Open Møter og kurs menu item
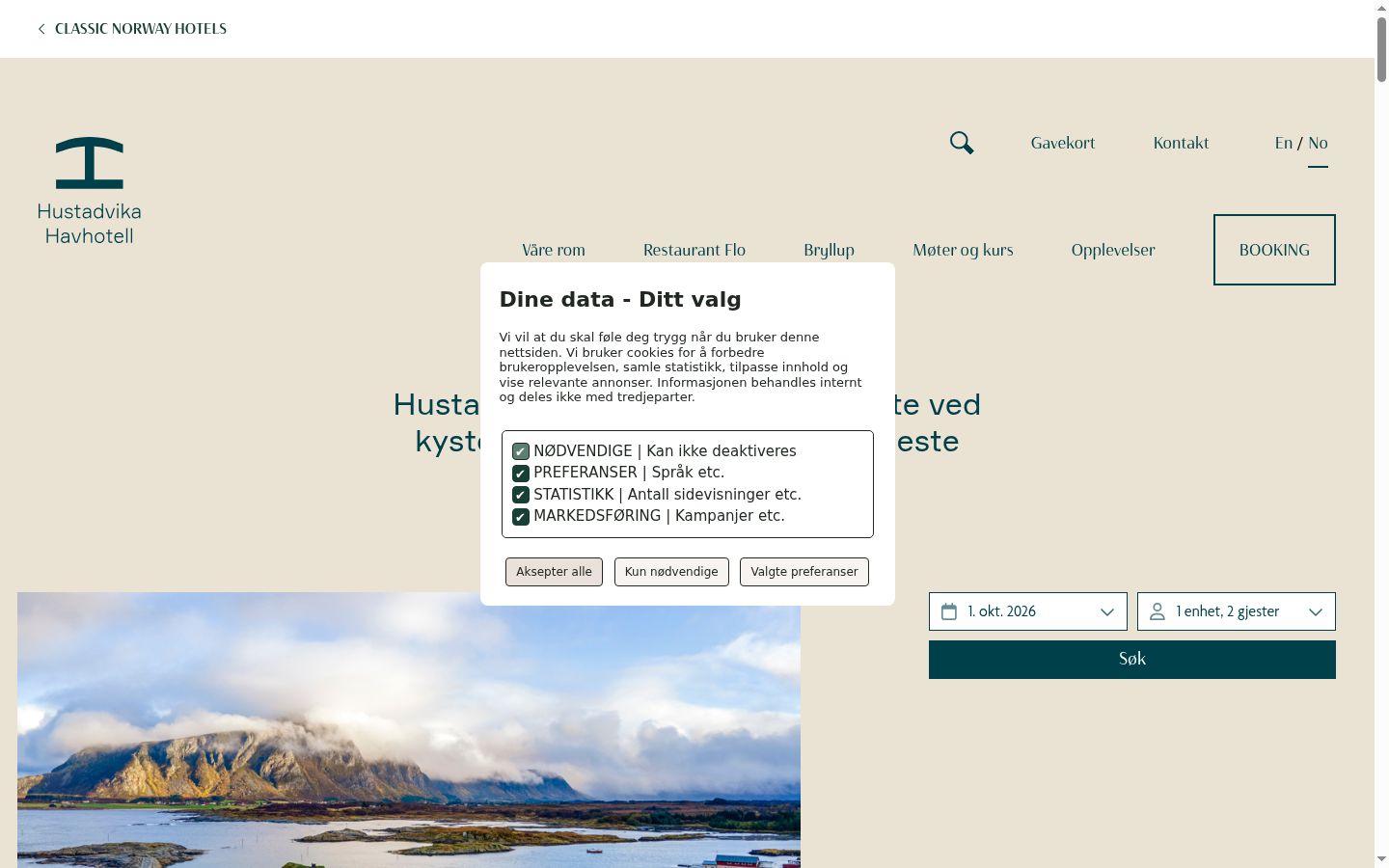 click(963, 250)
